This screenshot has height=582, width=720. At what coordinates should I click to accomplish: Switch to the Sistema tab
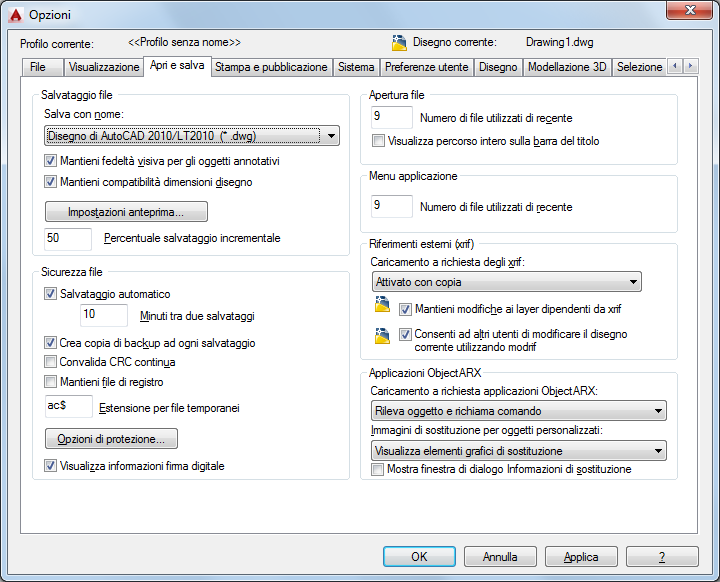click(x=356, y=67)
